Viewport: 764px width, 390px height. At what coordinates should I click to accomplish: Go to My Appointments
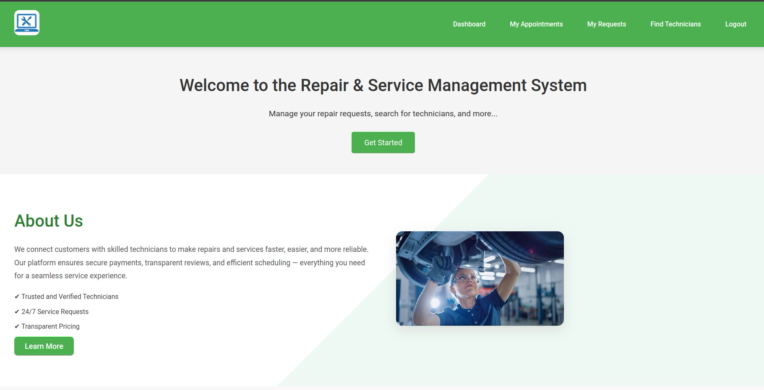pyautogui.click(x=536, y=24)
